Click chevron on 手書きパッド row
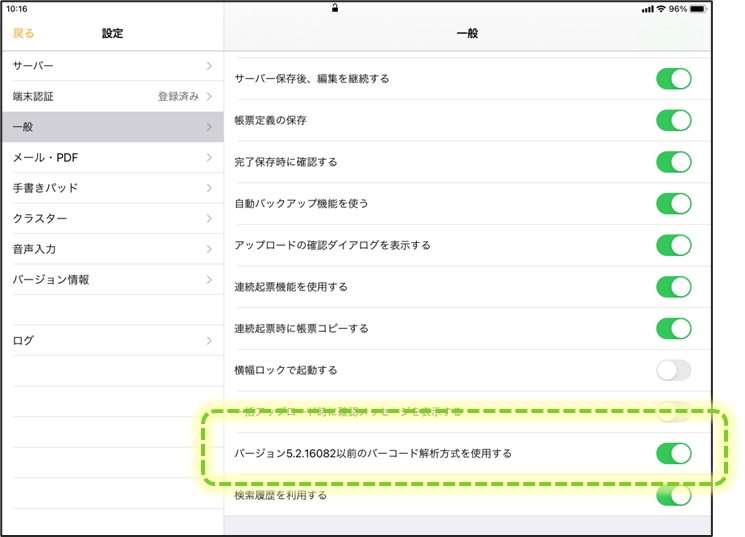The height and width of the screenshot is (537, 745). click(209, 188)
